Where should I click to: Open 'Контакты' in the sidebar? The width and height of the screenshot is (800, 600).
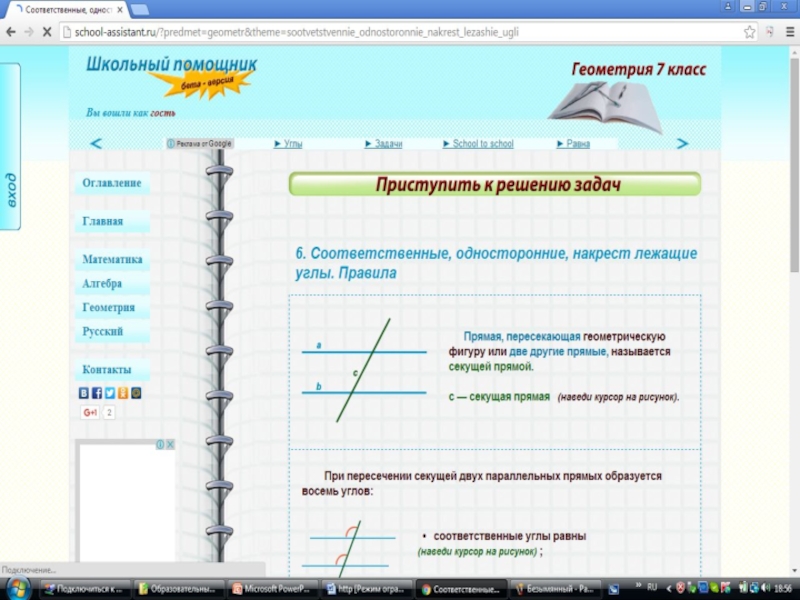pos(112,369)
